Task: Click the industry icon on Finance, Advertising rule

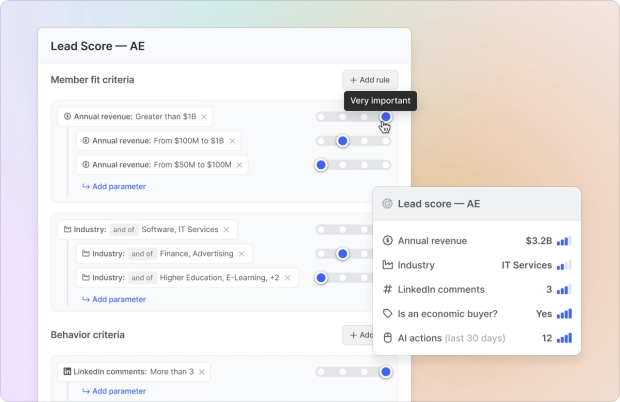Action: (x=85, y=254)
